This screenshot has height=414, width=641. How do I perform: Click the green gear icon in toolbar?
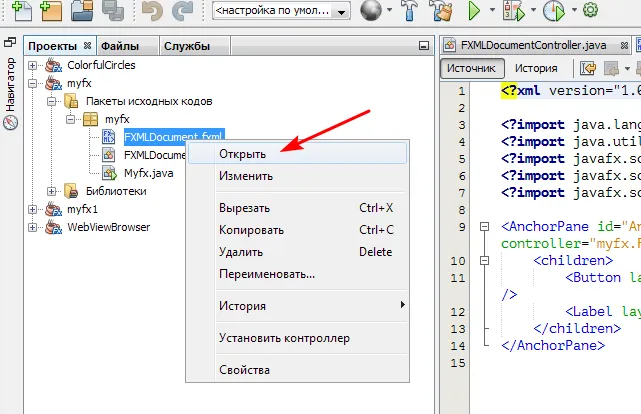(590, 9)
